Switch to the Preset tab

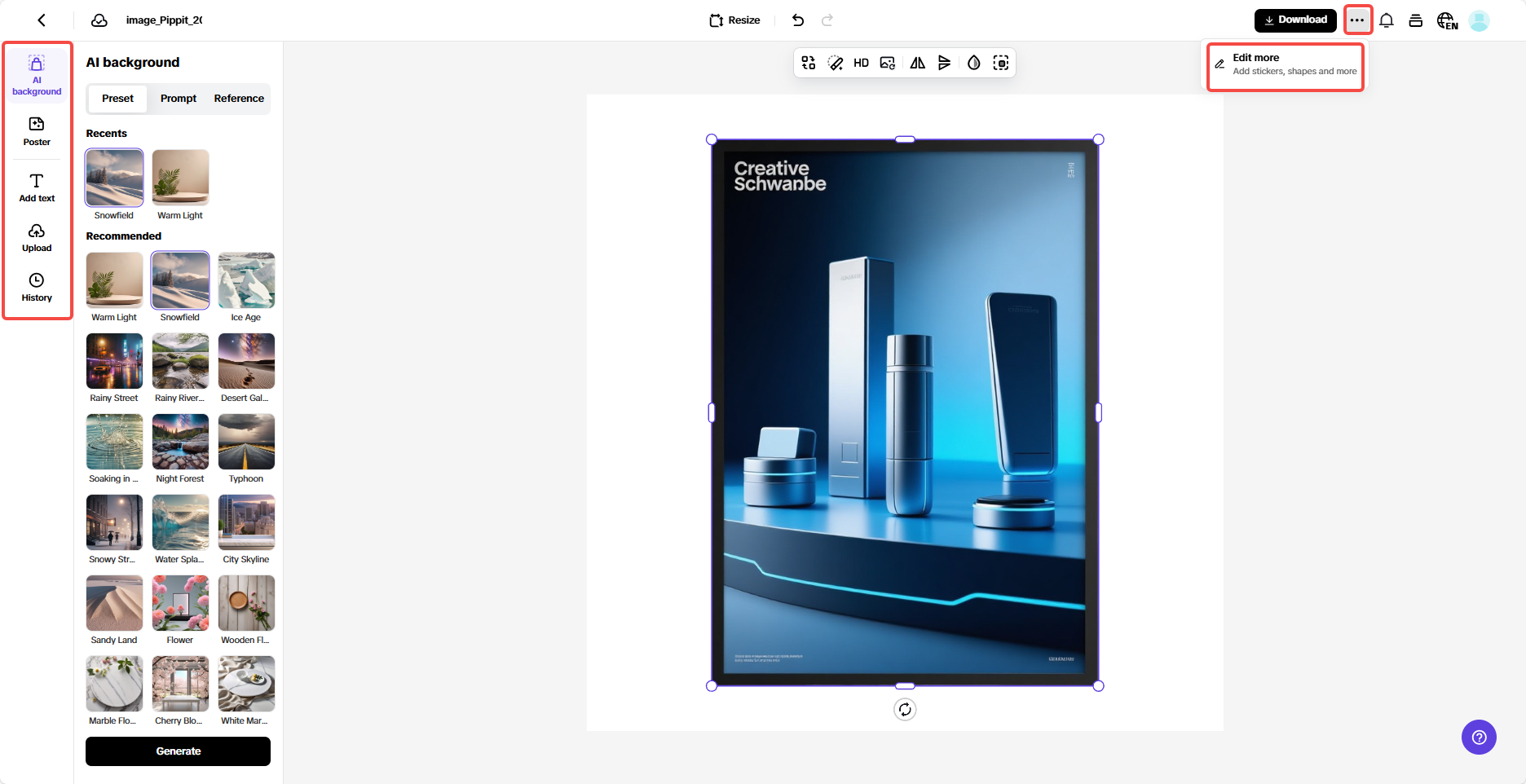117,99
